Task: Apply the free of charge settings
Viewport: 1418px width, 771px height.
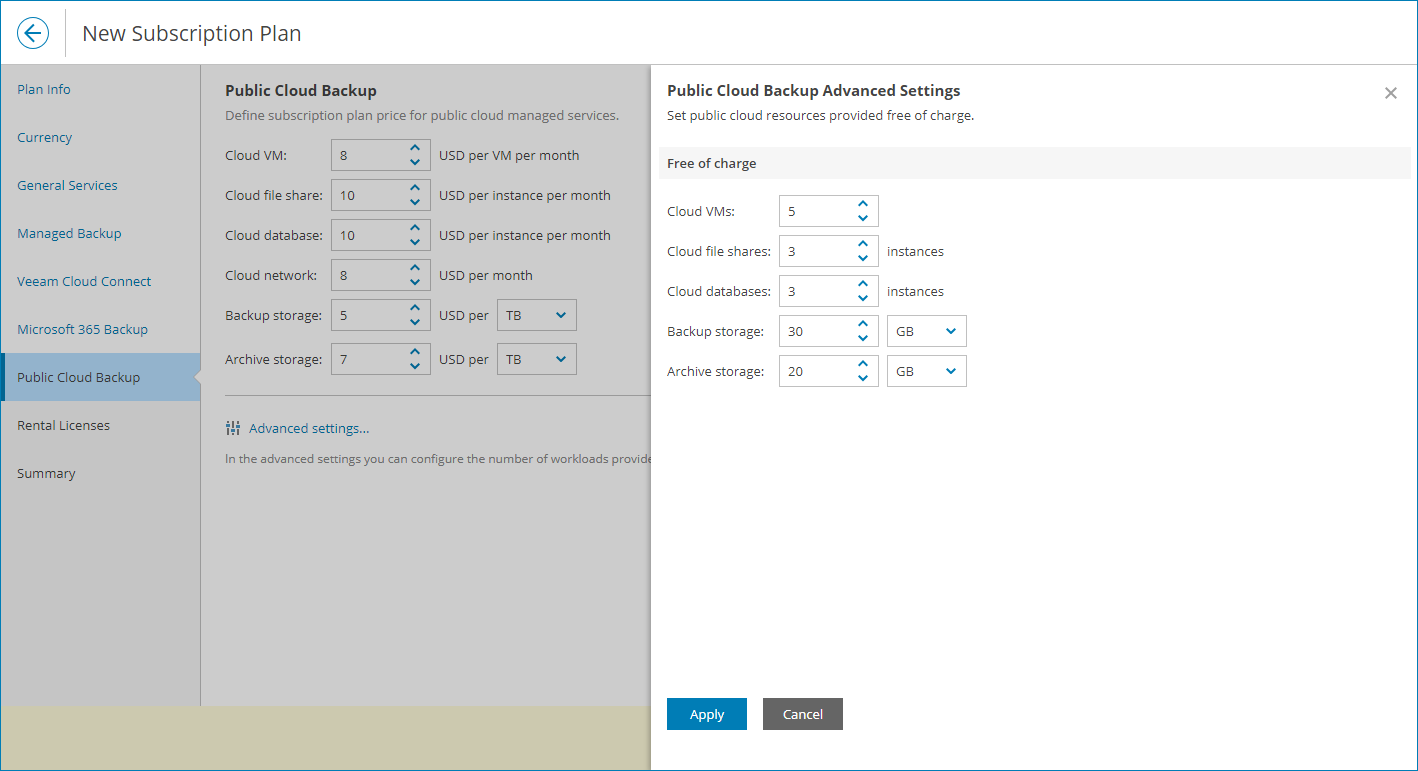Action: point(706,714)
